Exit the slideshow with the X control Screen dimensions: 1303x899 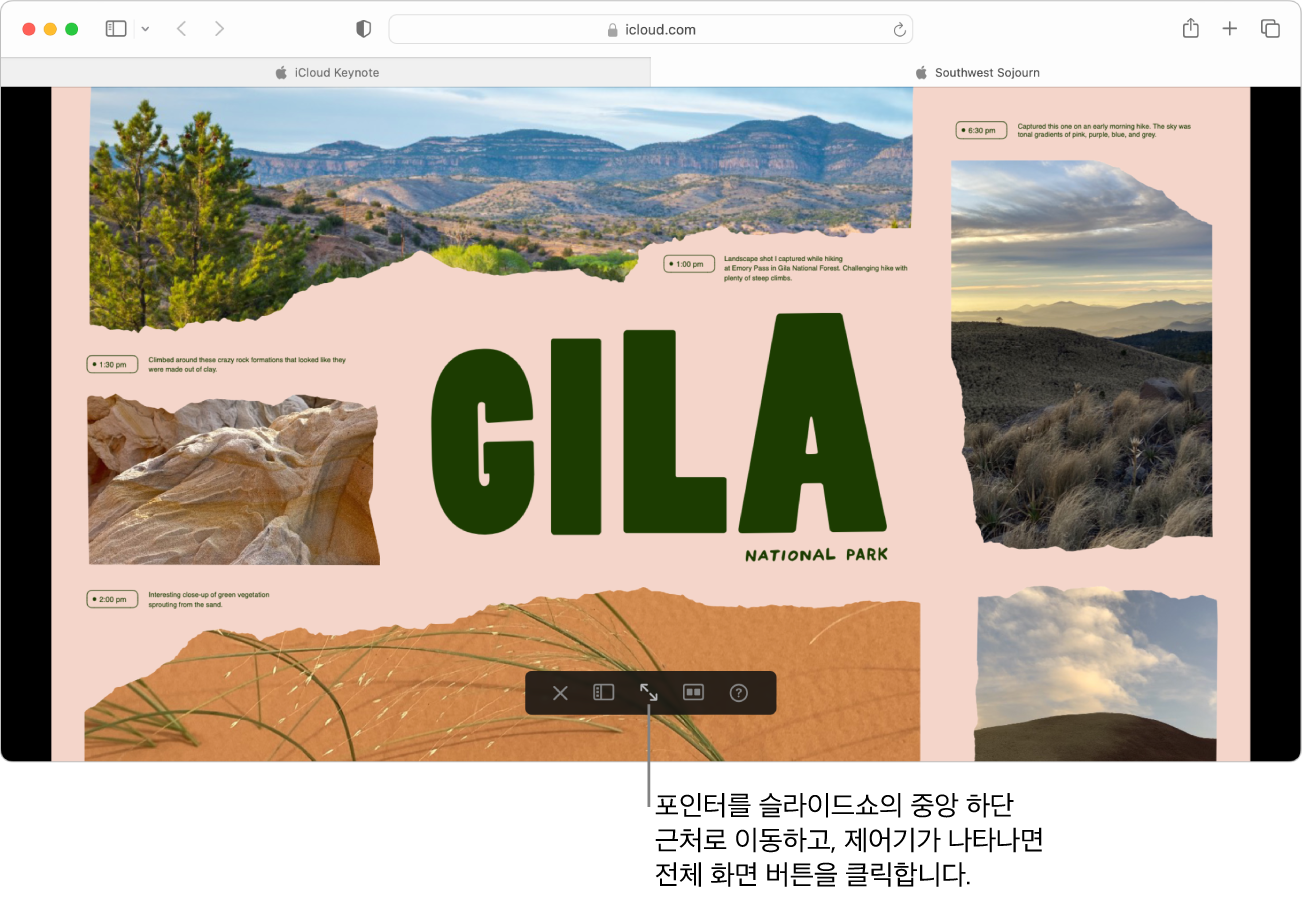pyautogui.click(x=560, y=693)
